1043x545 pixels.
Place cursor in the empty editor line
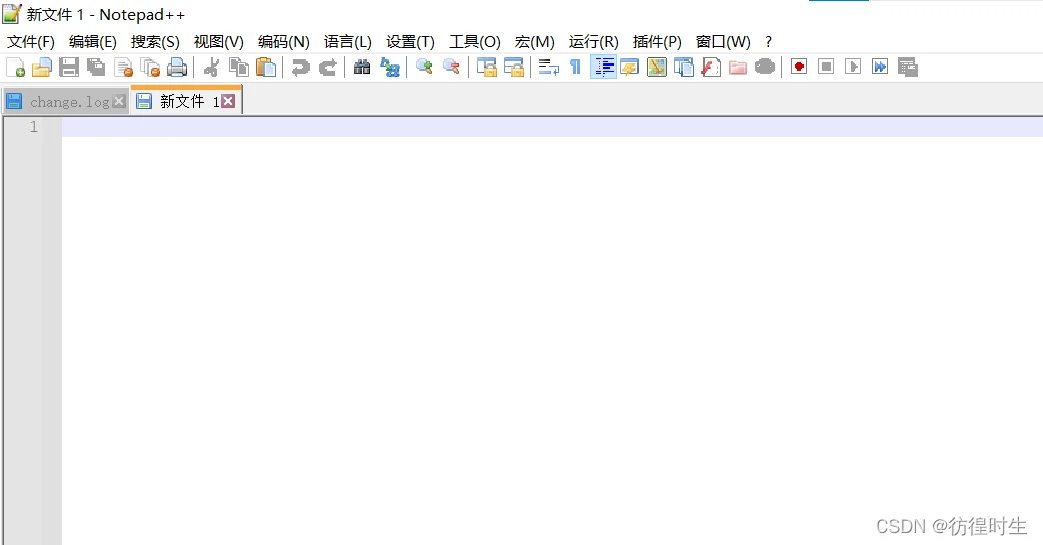point(552,127)
